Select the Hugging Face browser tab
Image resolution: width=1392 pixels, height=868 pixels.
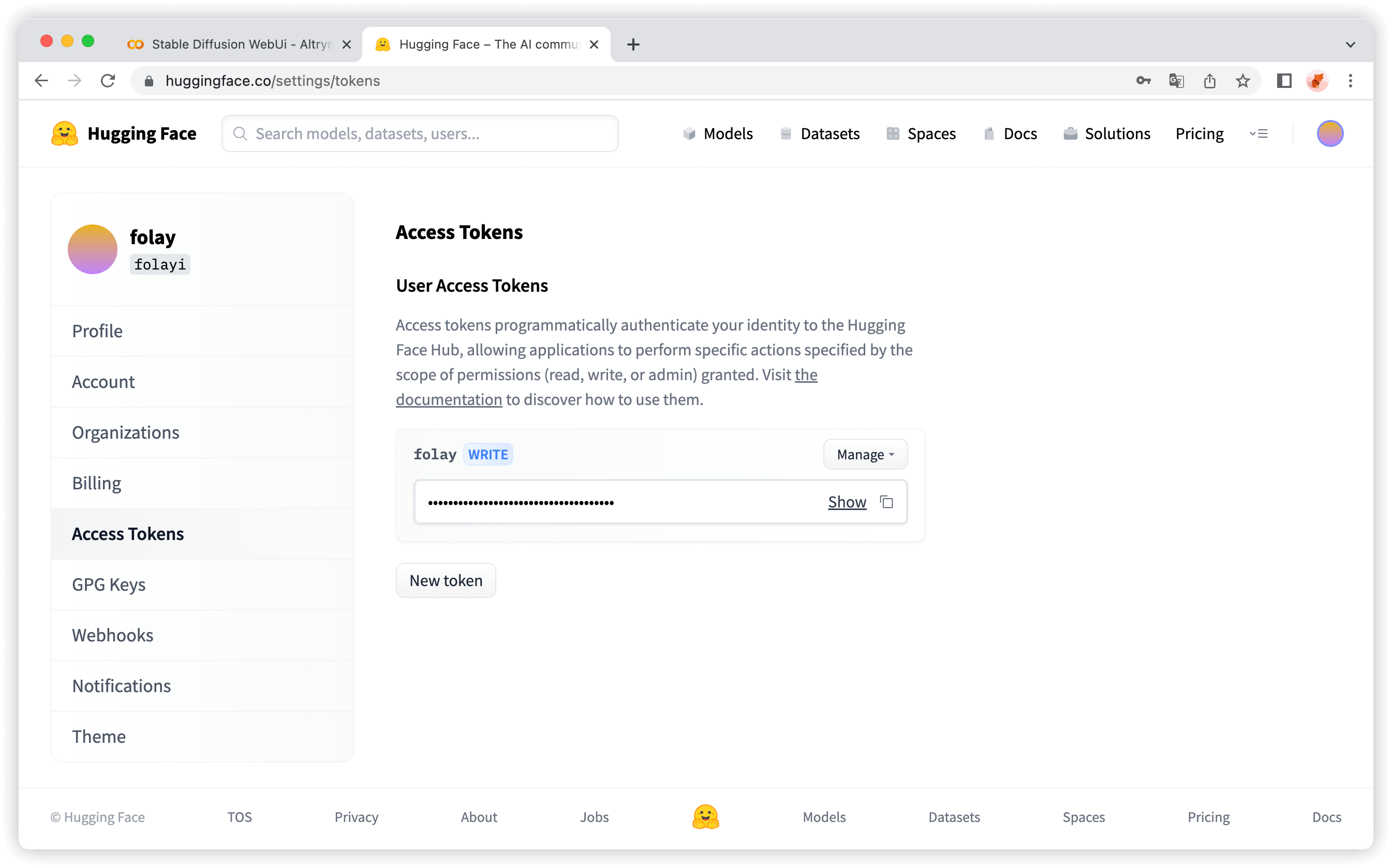click(486, 44)
